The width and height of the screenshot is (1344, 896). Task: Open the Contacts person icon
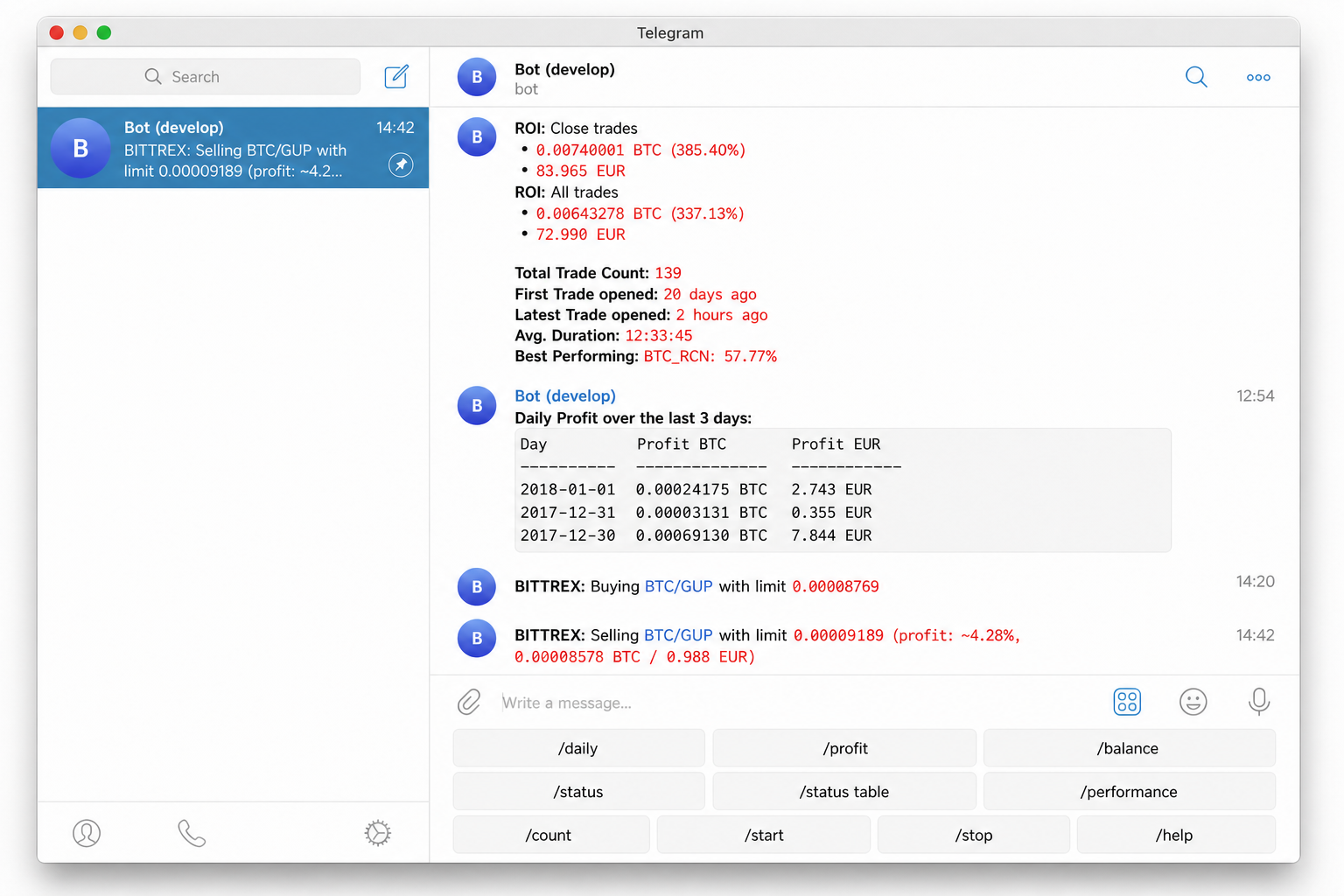(x=87, y=833)
